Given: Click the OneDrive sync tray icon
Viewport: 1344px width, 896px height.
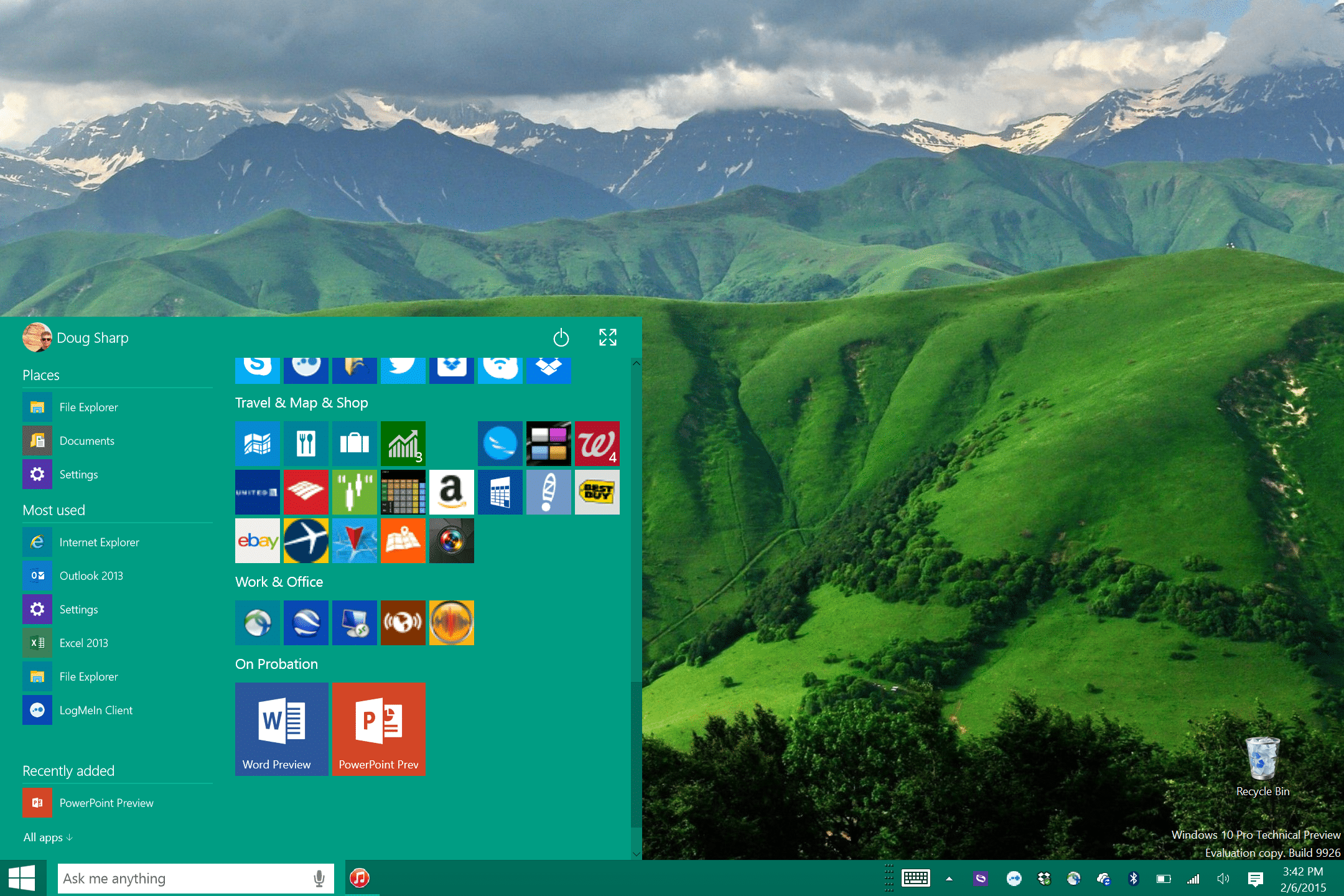Looking at the screenshot, I should click(x=1104, y=879).
